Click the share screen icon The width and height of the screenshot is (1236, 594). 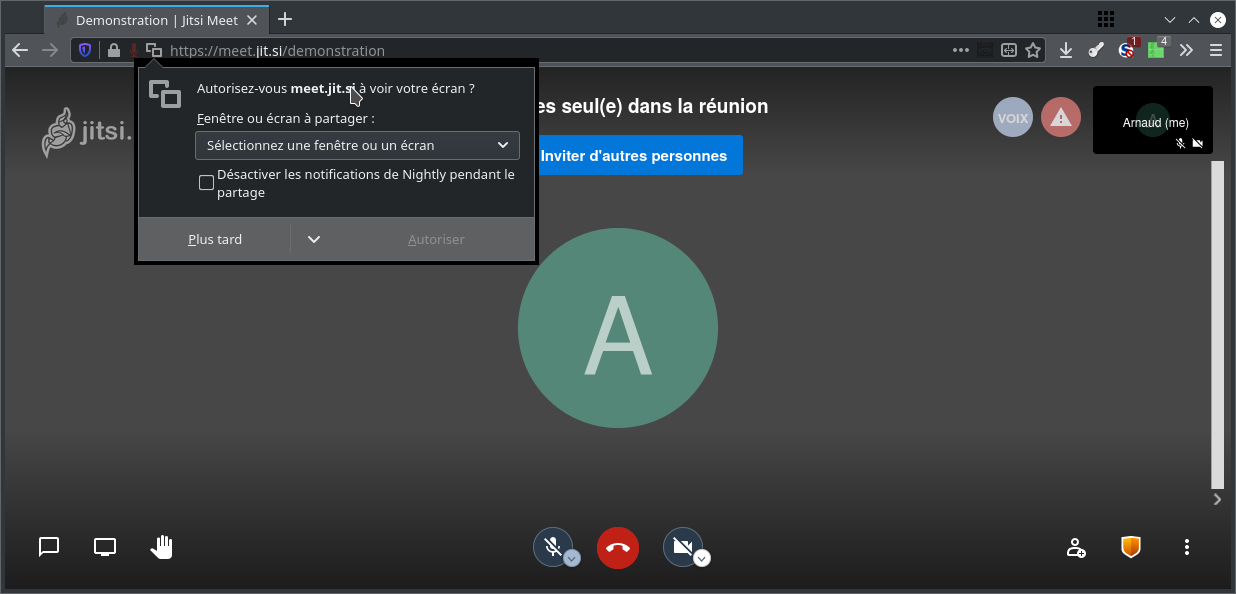(x=105, y=547)
